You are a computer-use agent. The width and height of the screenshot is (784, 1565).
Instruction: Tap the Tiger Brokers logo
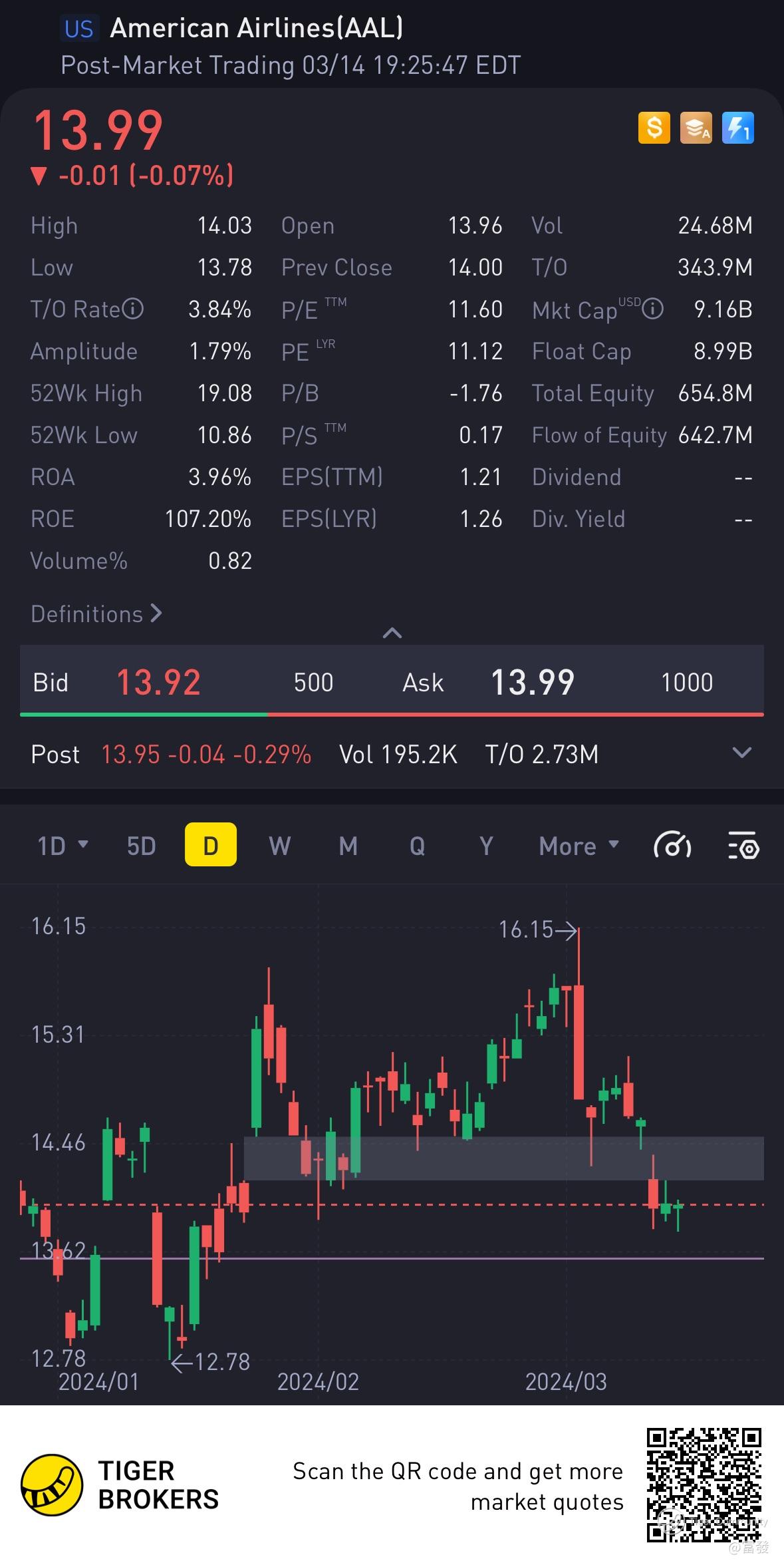click(120, 1484)
